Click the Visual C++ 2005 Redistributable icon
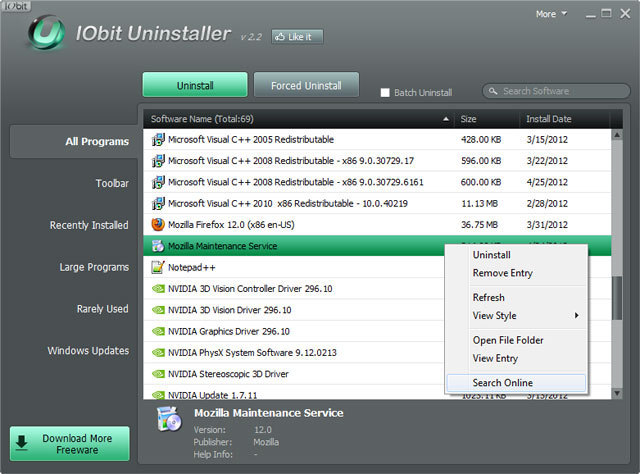The height and width of the screenshot is (474, 640). click(x=158, y=140)
